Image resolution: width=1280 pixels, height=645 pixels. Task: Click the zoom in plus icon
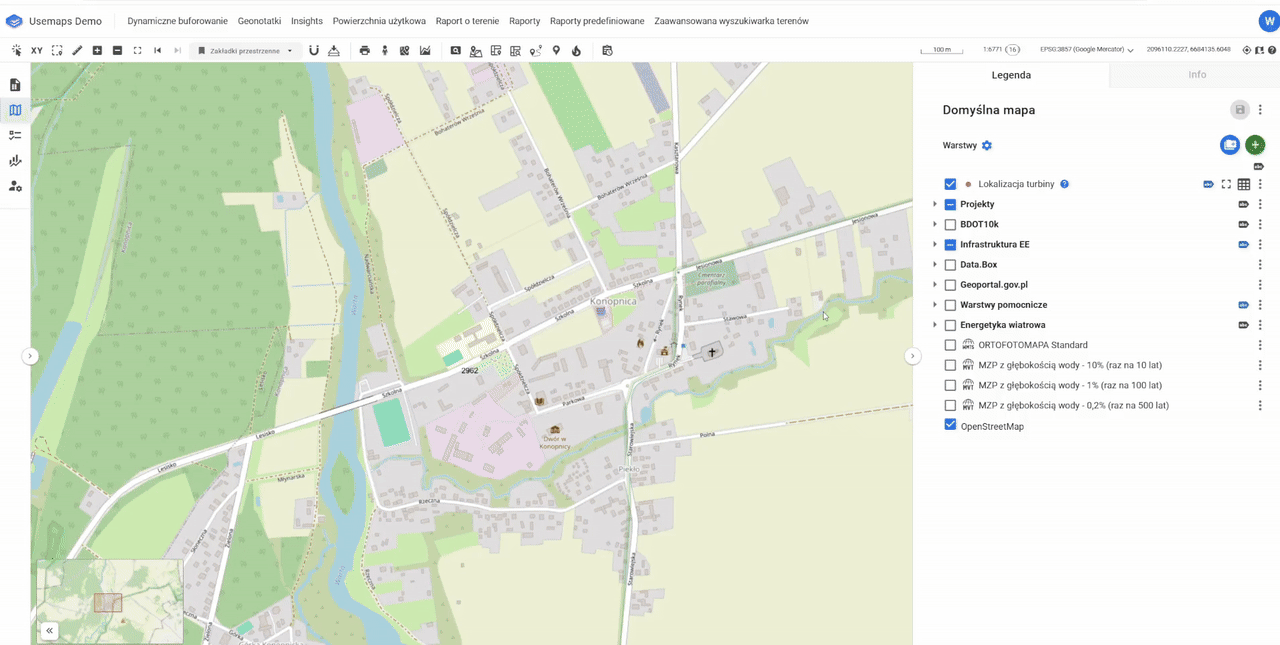(x=97, y=50)
